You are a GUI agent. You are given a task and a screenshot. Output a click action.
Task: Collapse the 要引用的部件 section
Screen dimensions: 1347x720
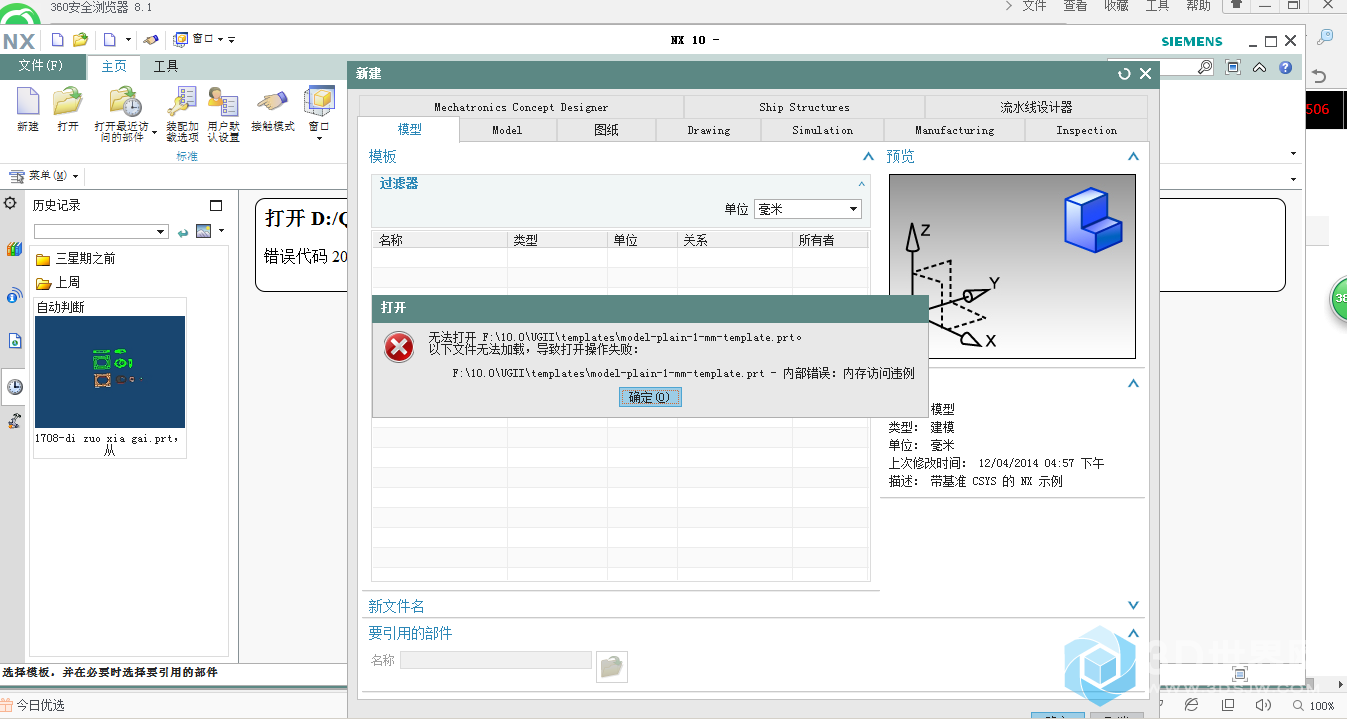click(x=1133, y=633)
